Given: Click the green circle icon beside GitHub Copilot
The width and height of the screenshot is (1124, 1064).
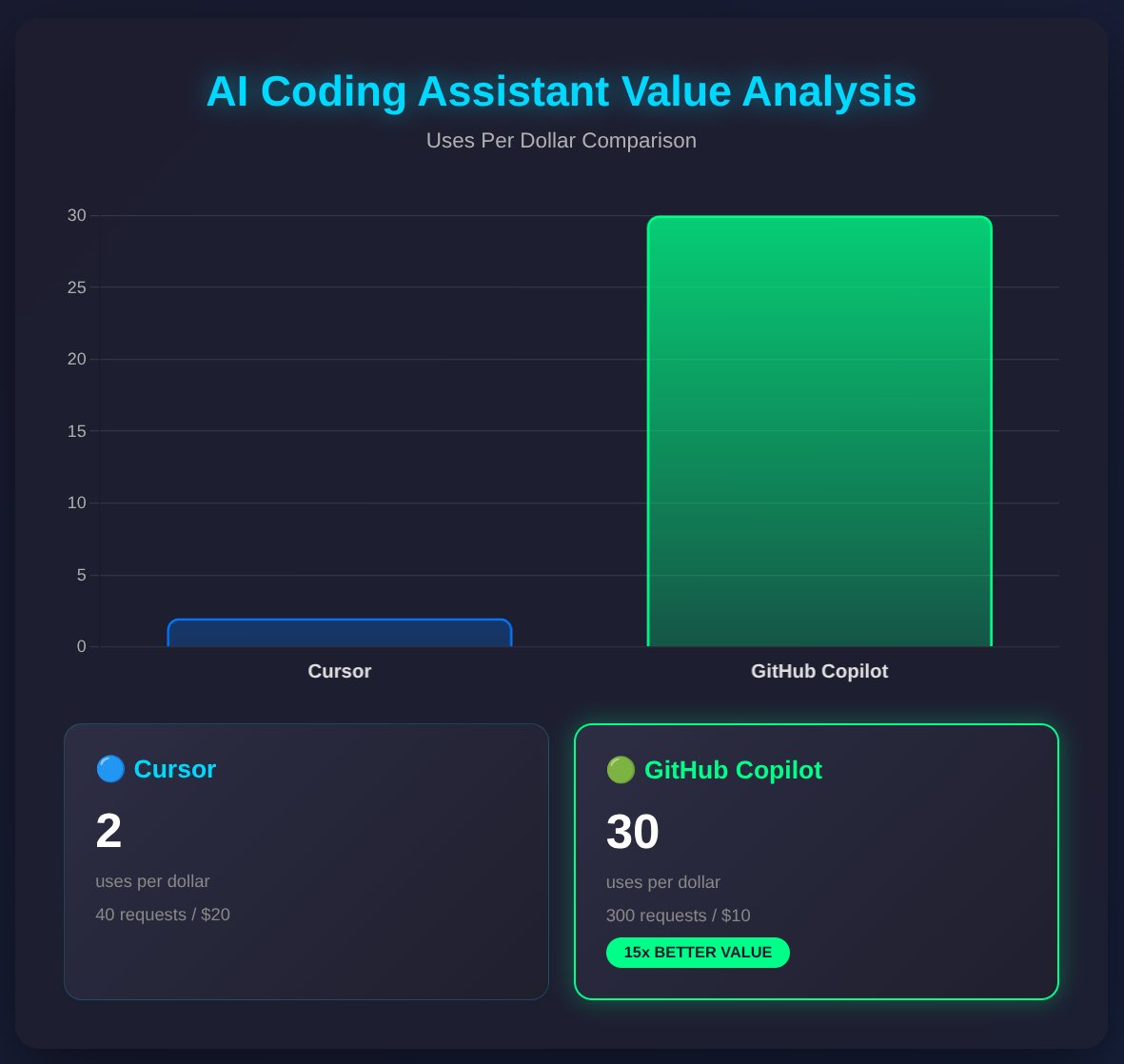Looking at the screenshot, I should (621, 769).
